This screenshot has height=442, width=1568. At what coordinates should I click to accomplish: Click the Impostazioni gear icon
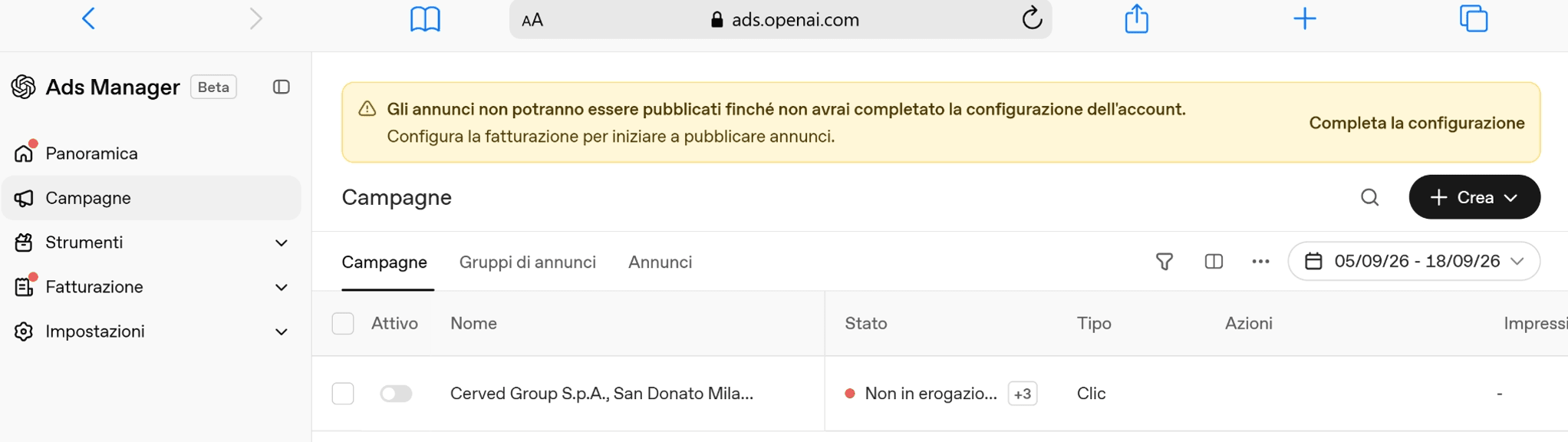coord(24,331)
